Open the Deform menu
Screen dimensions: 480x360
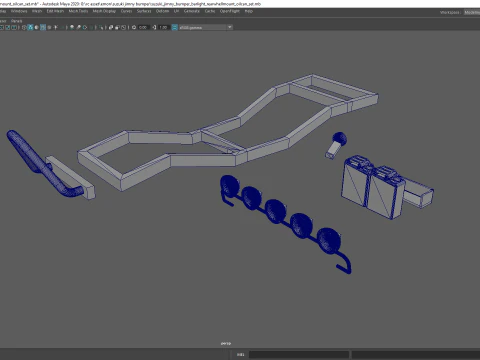point(163,11)
